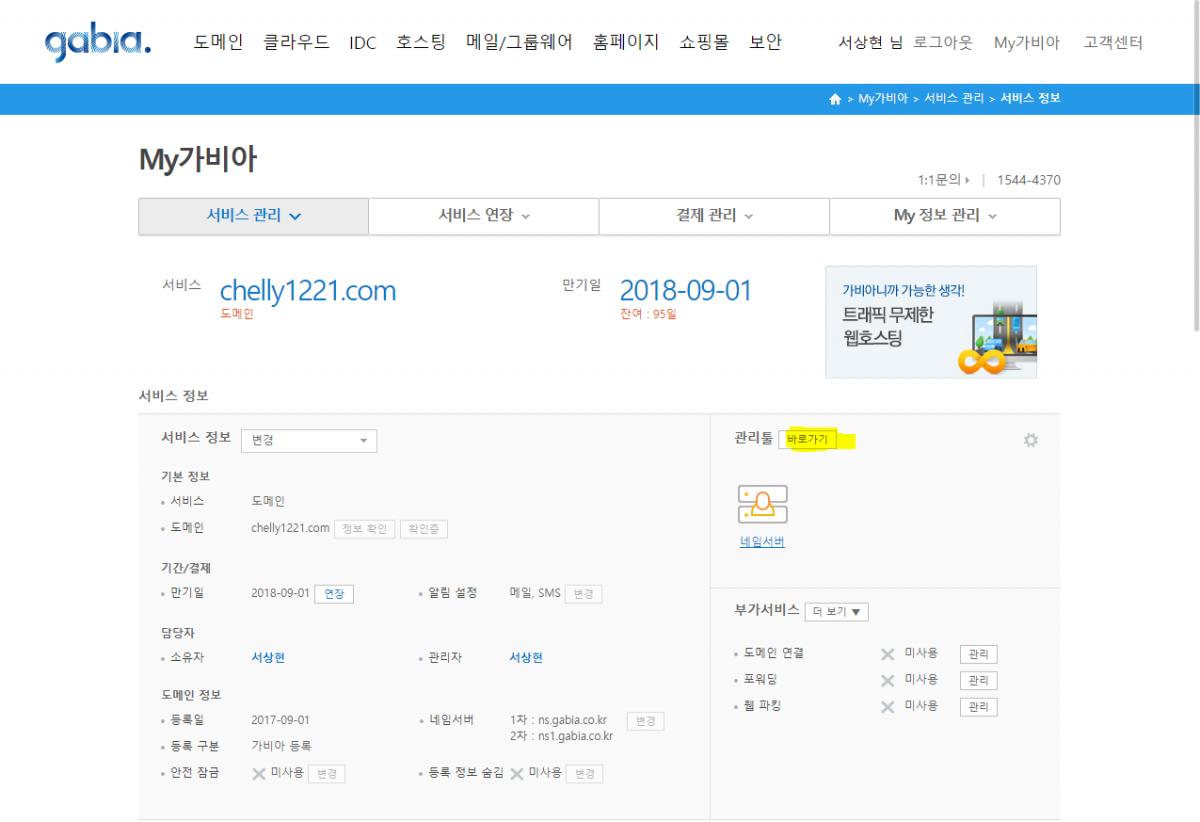The image size is (1200, 822).
Task: Click the 네임서버 text link
Action: click(762, 542)
